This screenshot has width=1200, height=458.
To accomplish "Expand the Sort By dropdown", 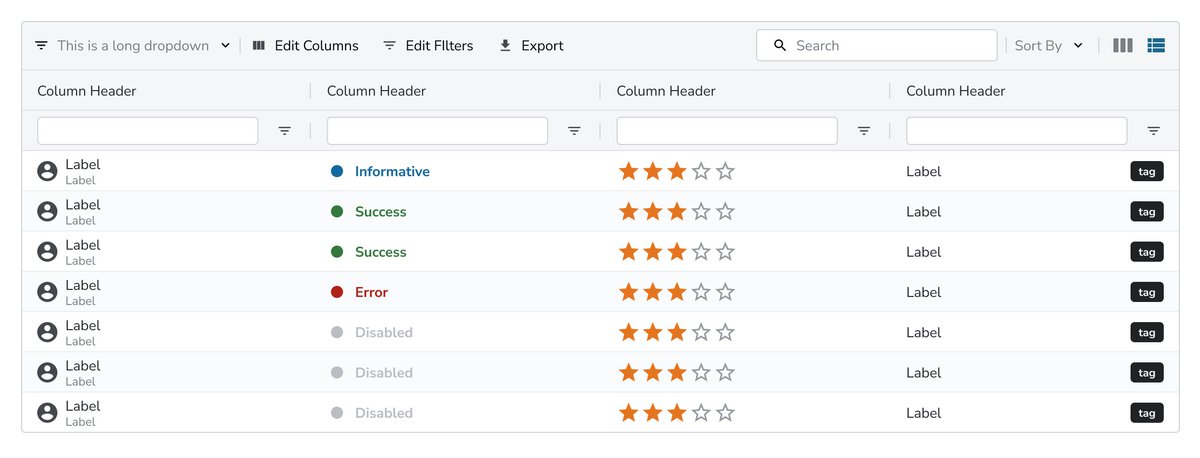I will (x=1049, y=46).
